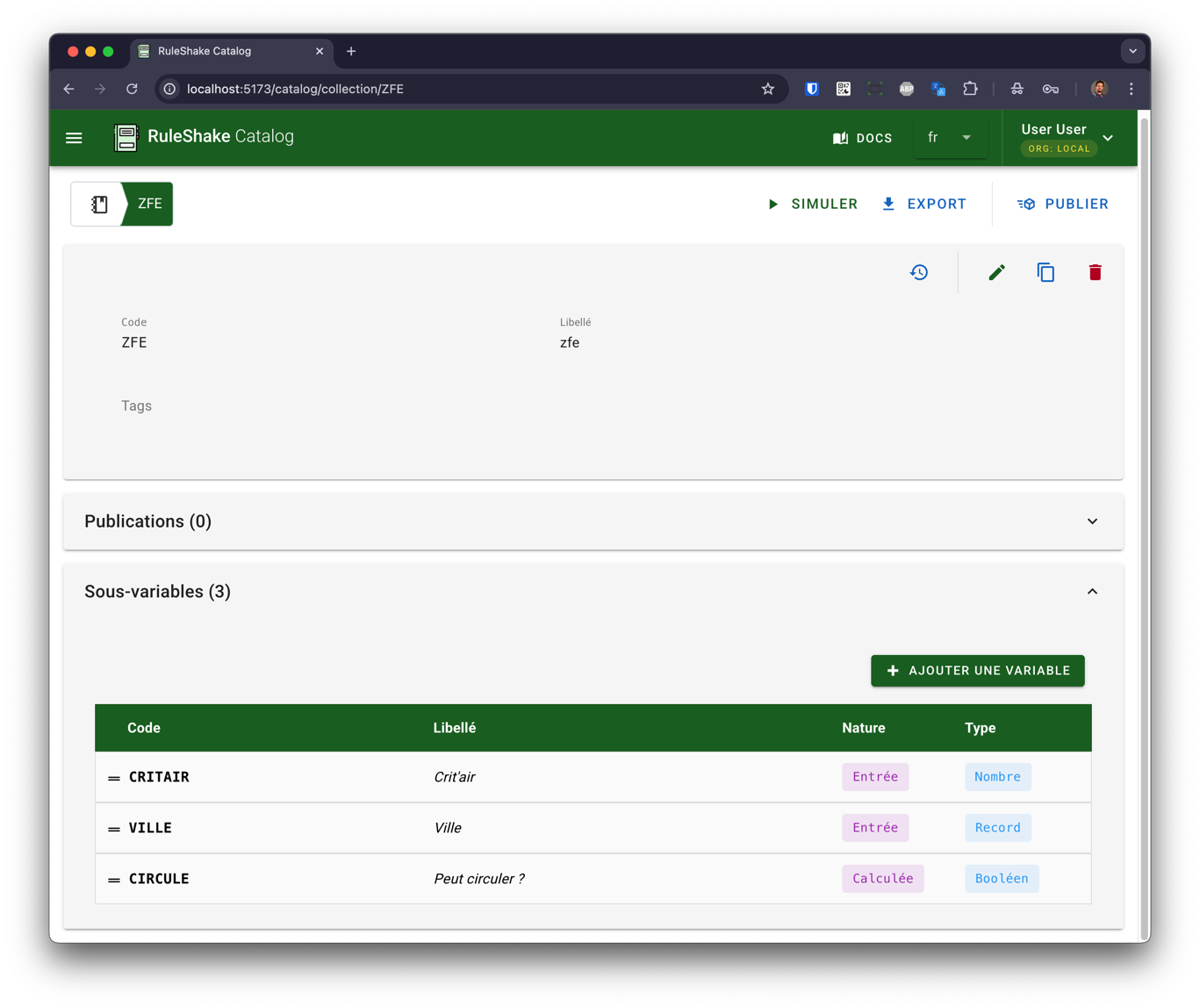Screen dimensions: 1200x1008
Task: Collapse the Sous-variables (3) section
Action: 1092,592
